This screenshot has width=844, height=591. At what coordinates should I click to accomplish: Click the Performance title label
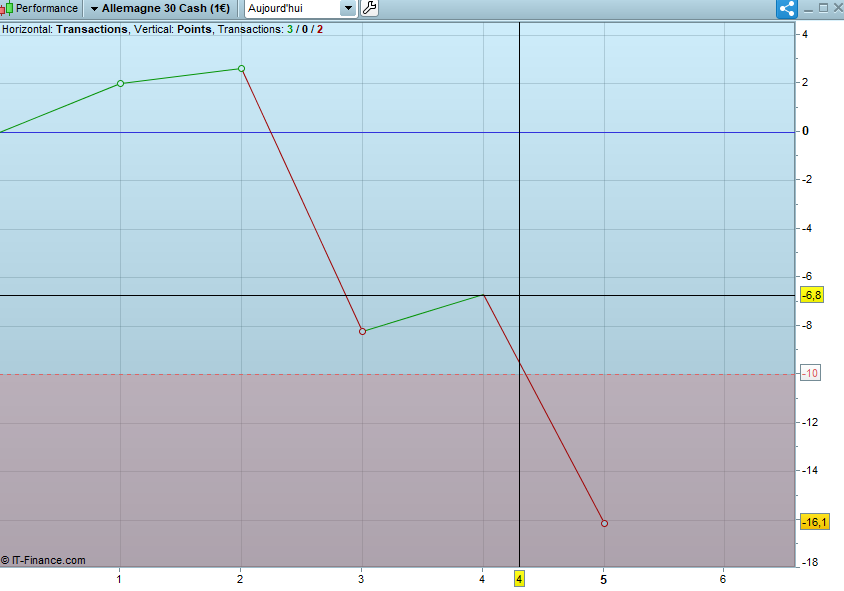[x=47, y=9]
